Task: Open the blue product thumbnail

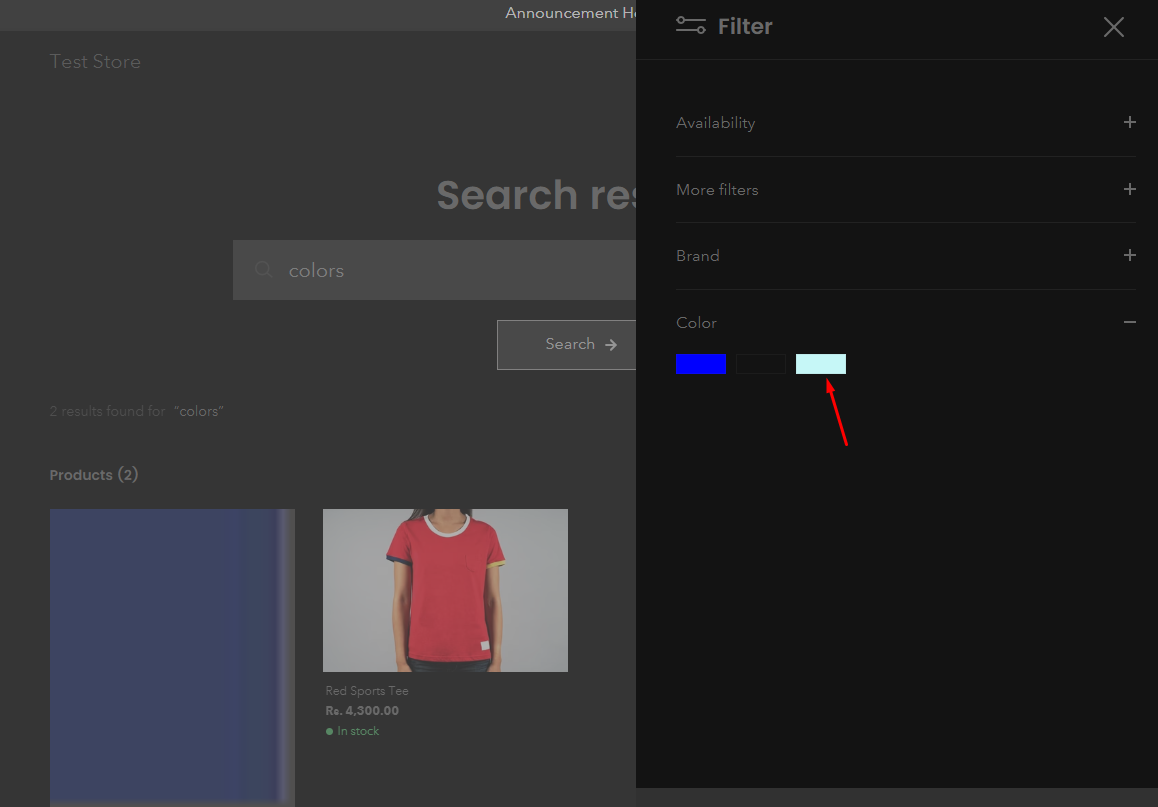Action: [x=172, y=655]
